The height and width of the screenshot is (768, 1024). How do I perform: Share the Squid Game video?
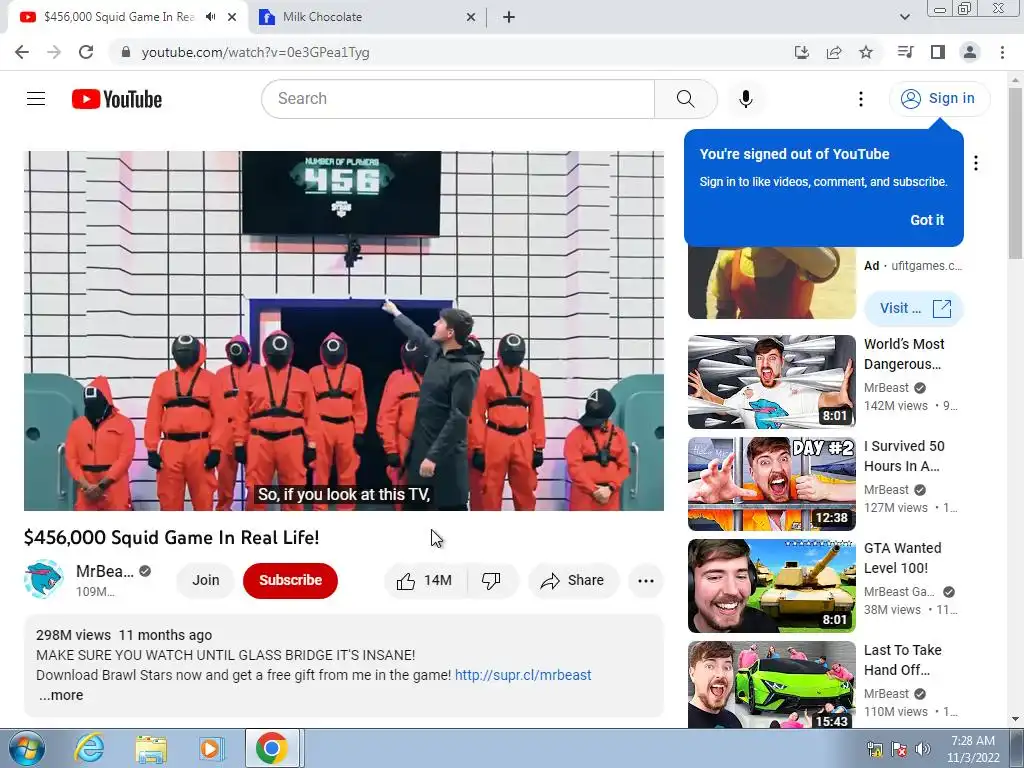tap(572, 581)
